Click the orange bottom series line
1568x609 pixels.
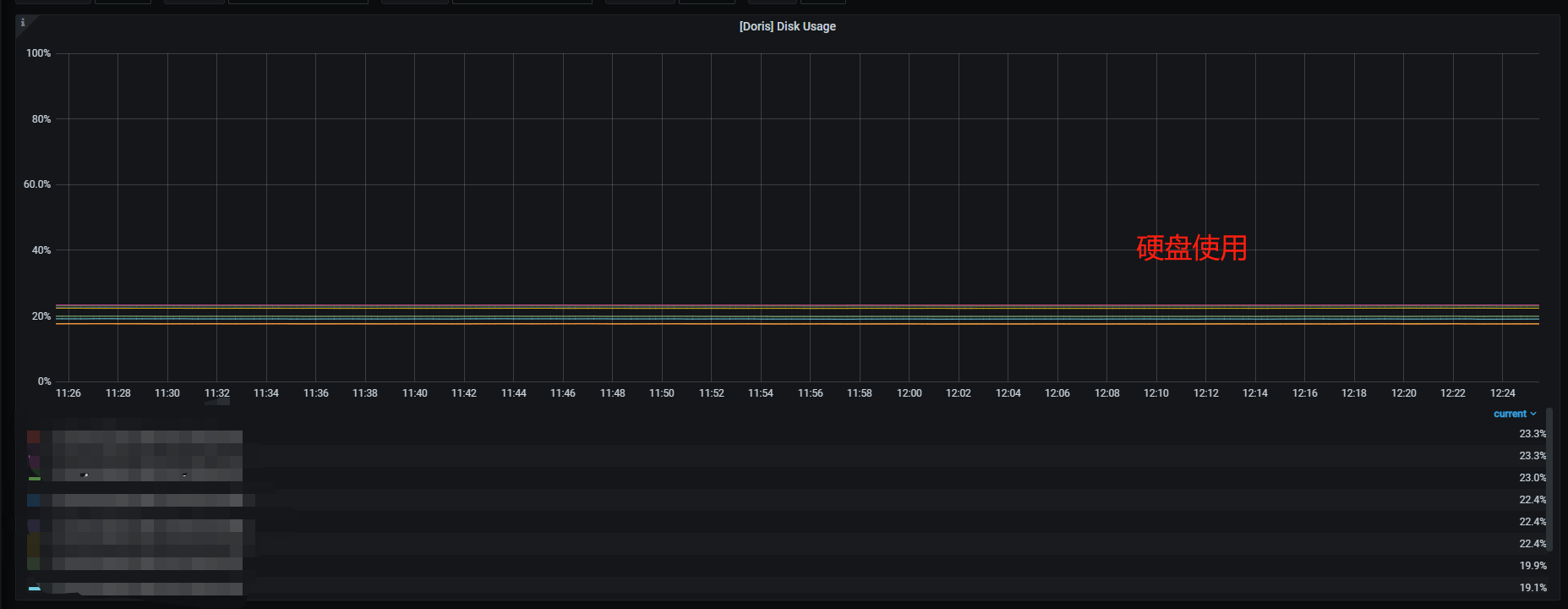click(761, 323)
